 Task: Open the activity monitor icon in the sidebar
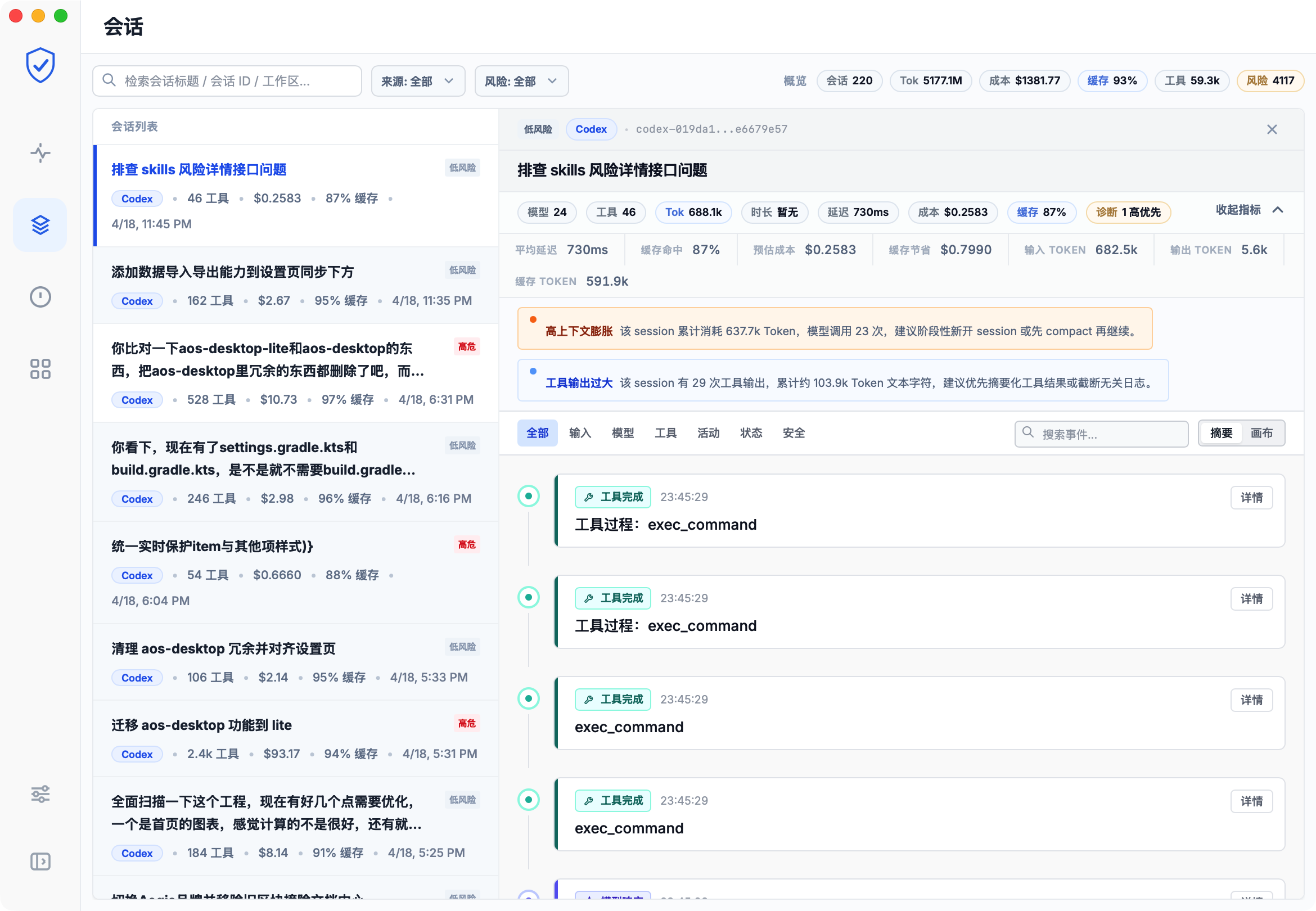(x=40, y=153)
